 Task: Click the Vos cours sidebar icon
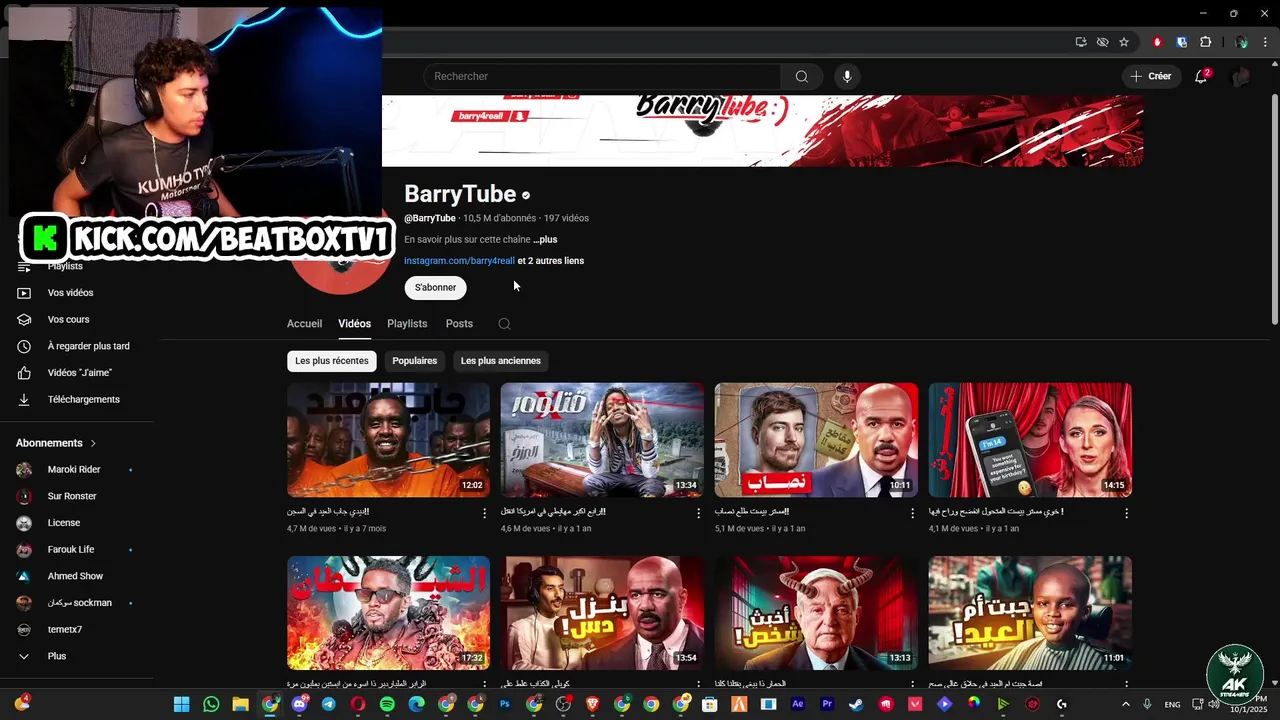coord(24,320)
